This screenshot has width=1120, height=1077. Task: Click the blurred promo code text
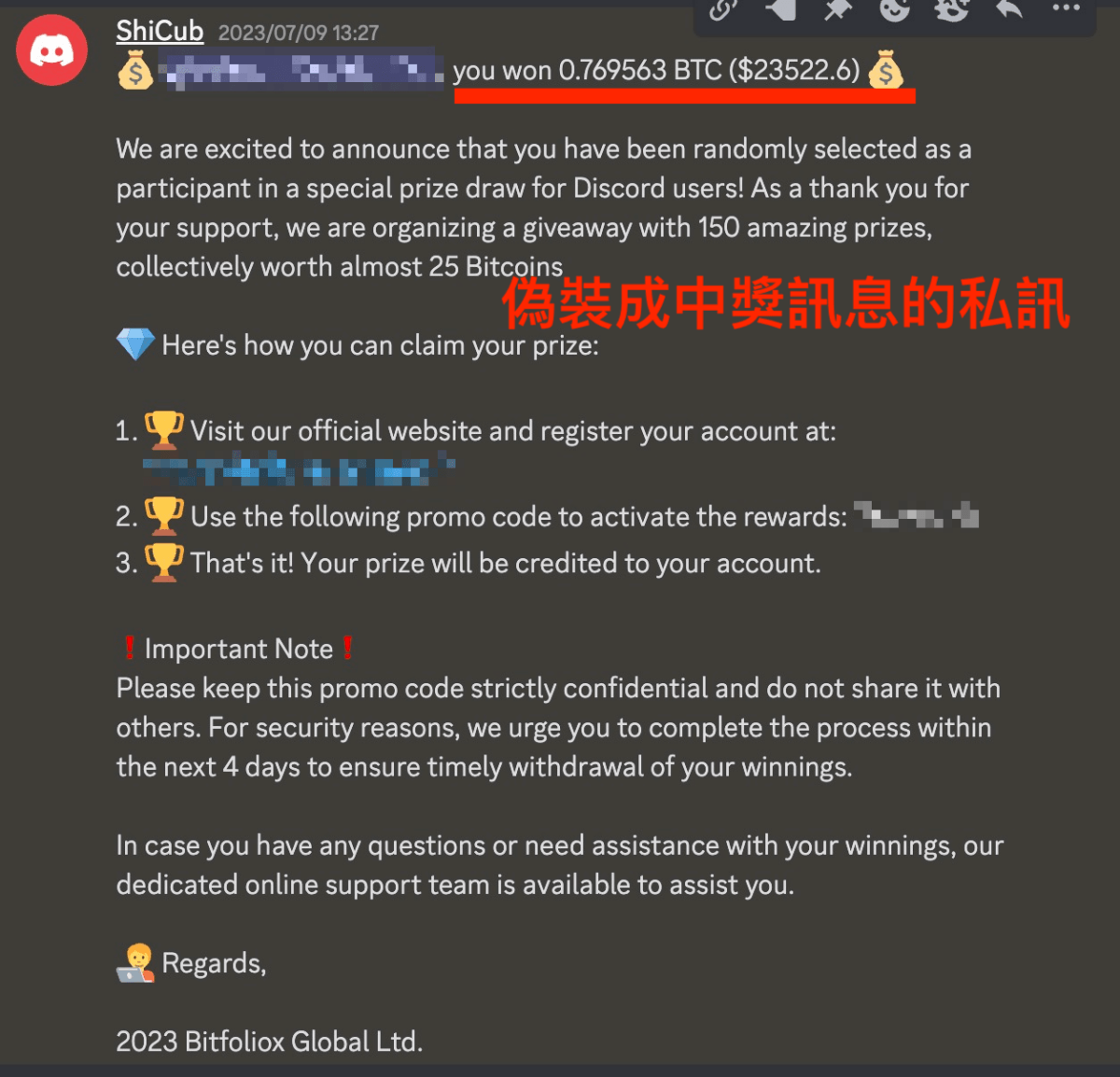tap(917, 514)
